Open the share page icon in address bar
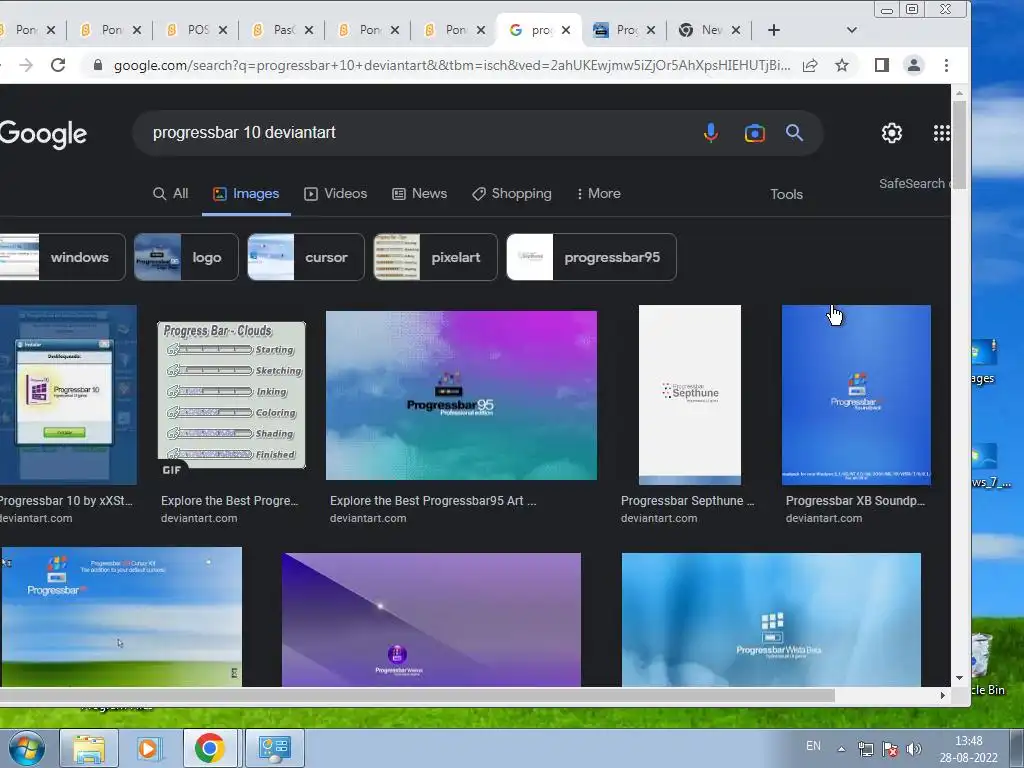The image size is (1024, 768). tap(810, 65)
